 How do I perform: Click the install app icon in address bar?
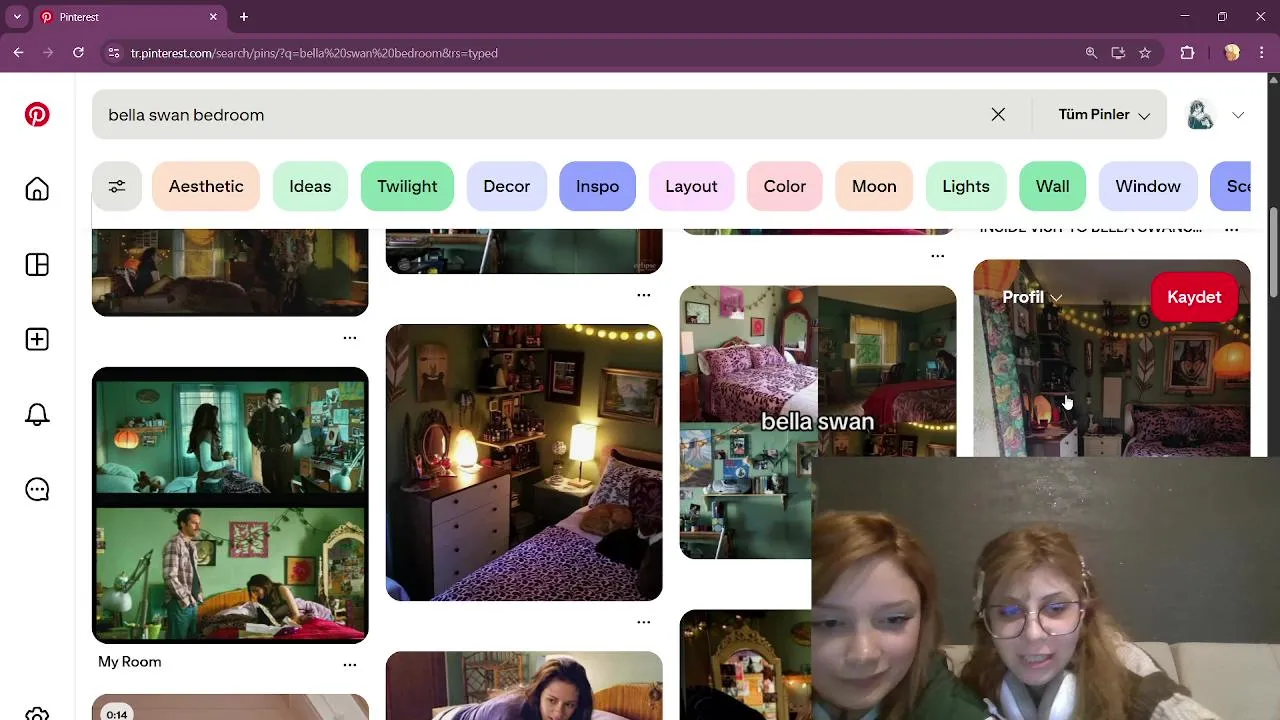pyautogui.click(x=1118, y=53)
